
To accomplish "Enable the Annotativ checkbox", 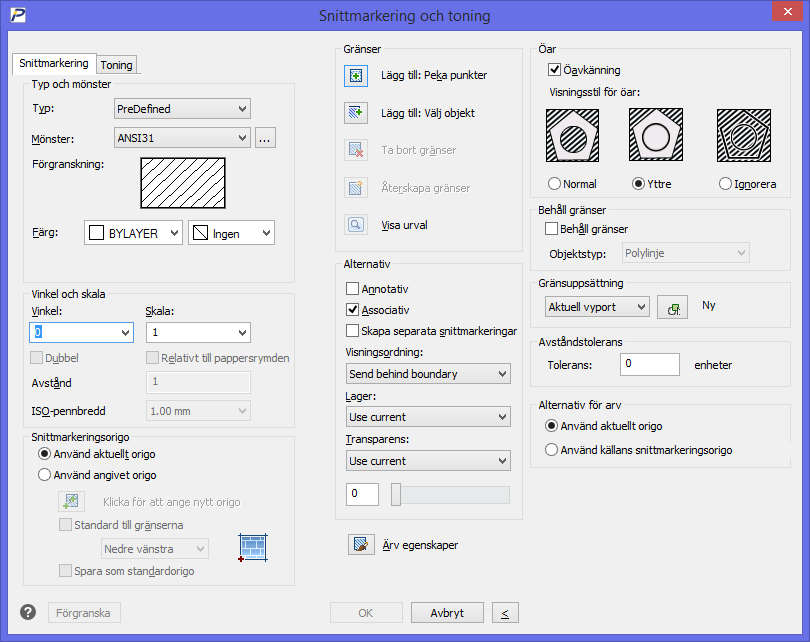I will point(352,288).
